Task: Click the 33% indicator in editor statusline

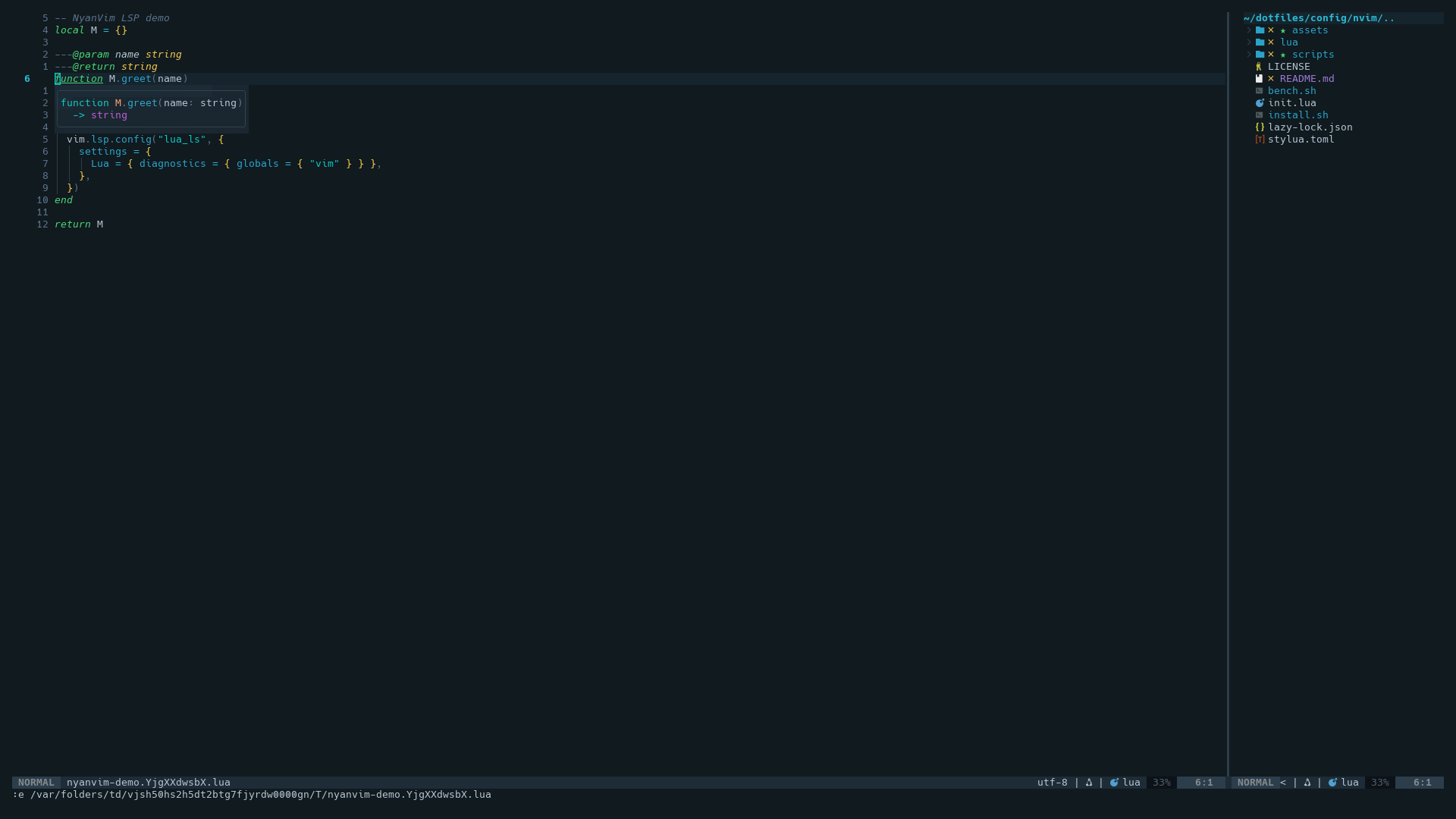Action: click(x=1162, y=783)
